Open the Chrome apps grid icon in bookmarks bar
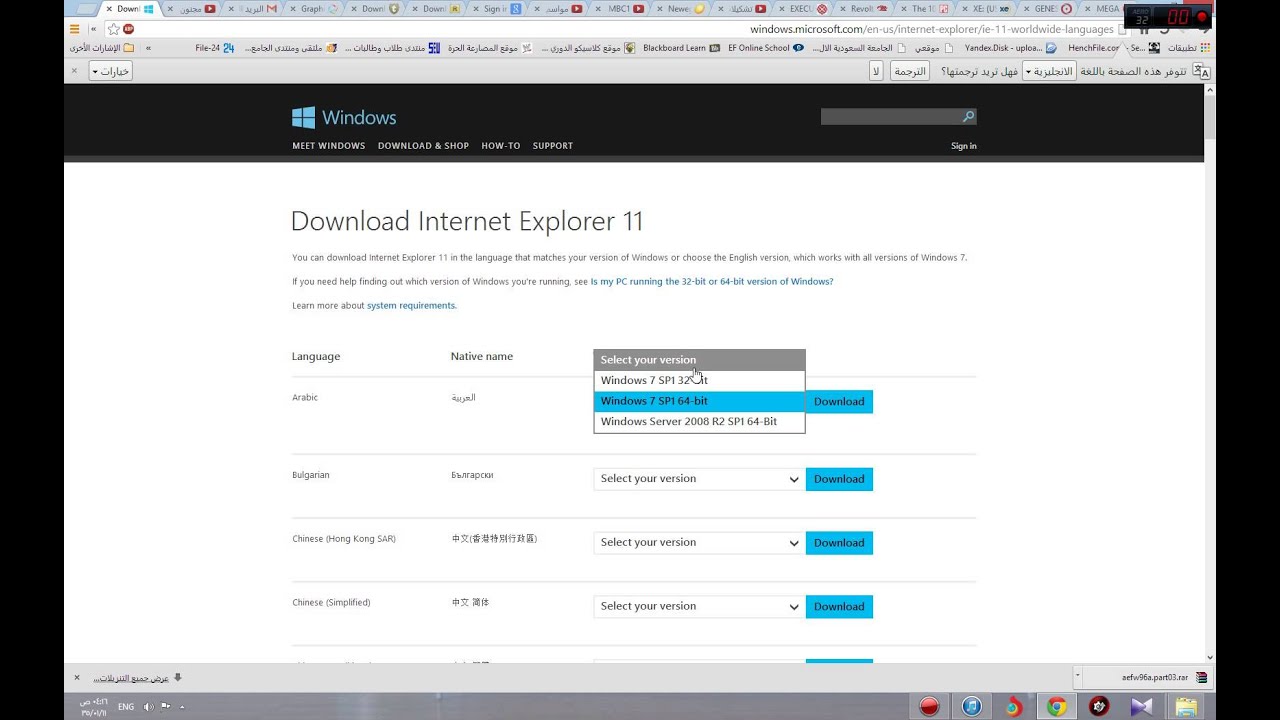The image size is (1280, 720). coord(1205,47)
